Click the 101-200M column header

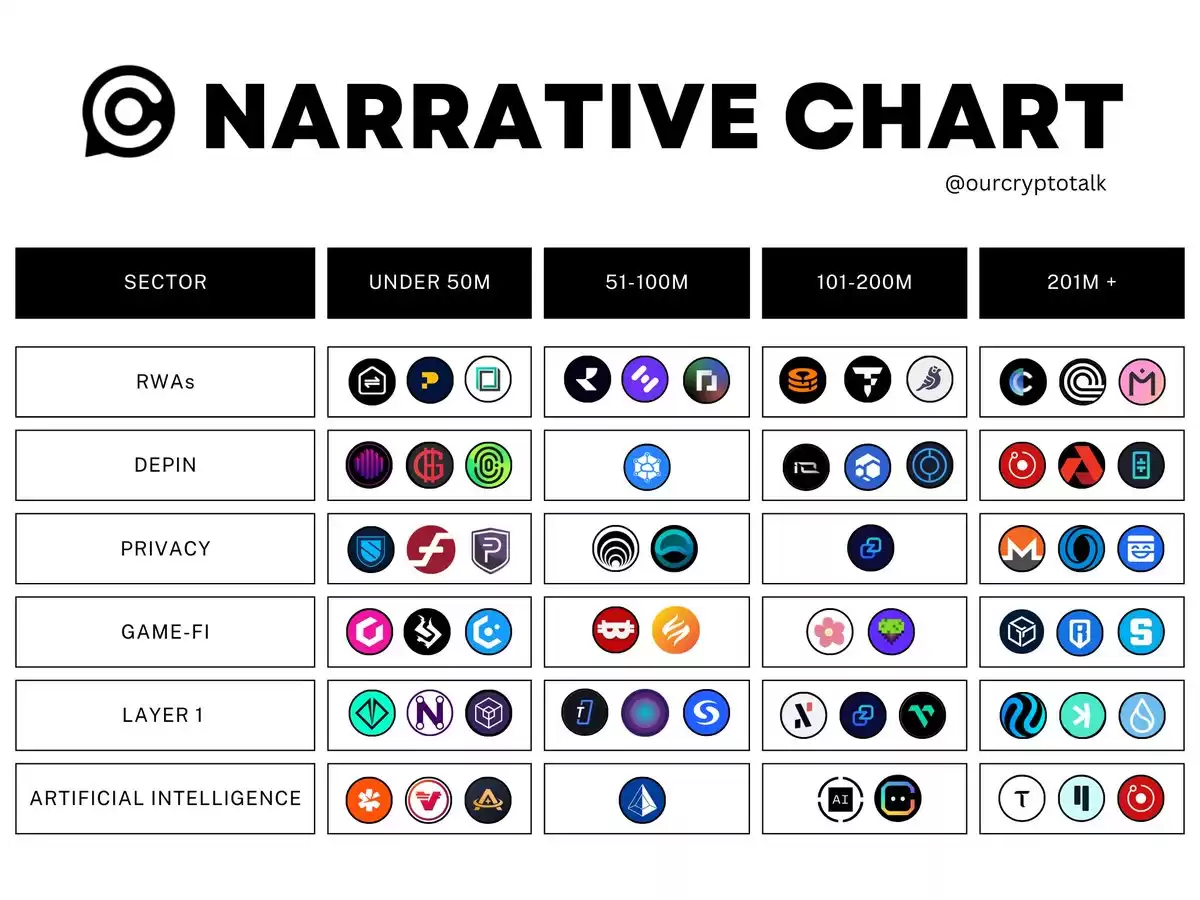point(864,283)
